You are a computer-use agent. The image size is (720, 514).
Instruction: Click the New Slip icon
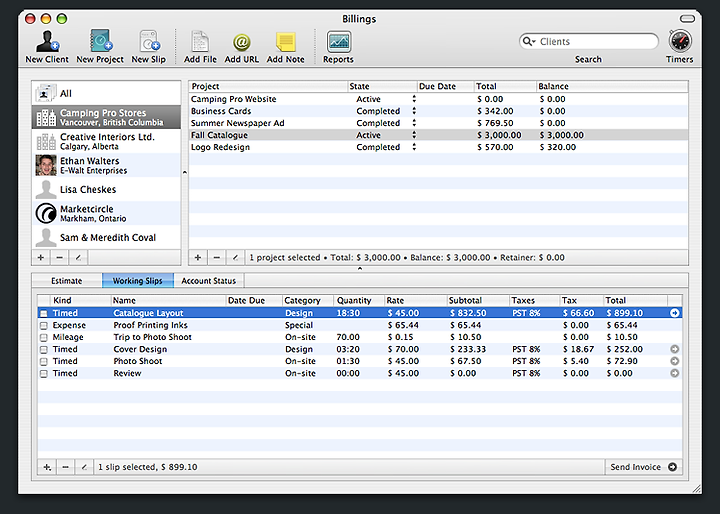coord(149,41)
